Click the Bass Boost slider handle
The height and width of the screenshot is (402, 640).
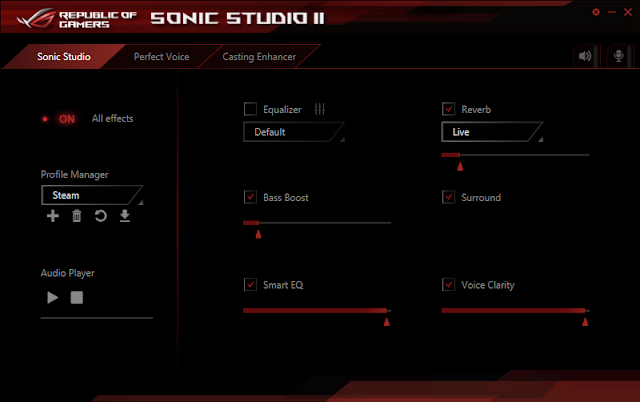pyautogui.click(x=258, y=234)
